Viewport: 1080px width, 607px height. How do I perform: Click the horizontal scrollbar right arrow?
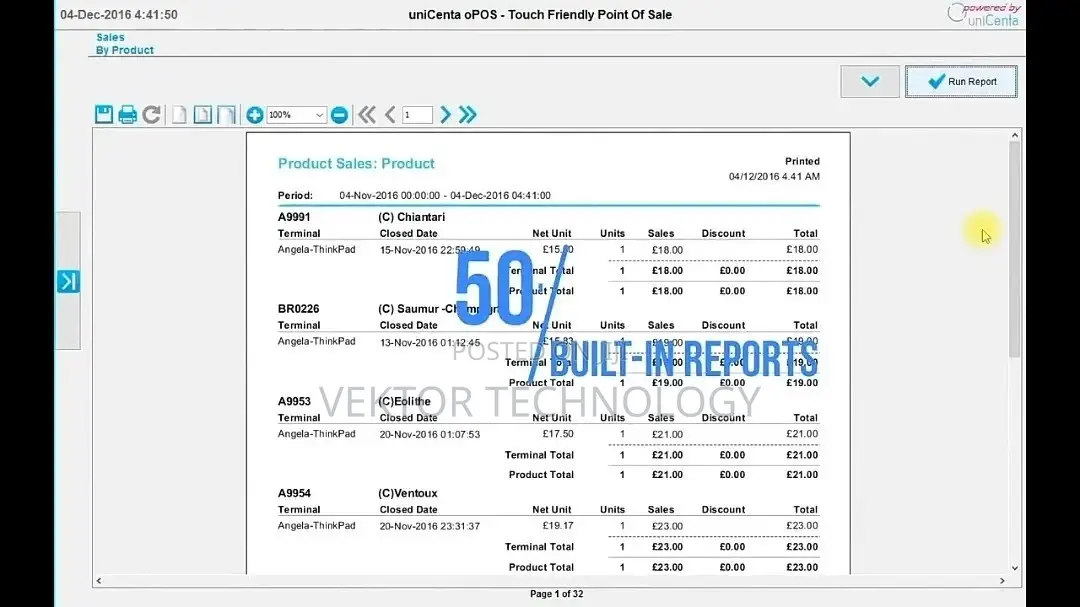tap(1002, 581)
